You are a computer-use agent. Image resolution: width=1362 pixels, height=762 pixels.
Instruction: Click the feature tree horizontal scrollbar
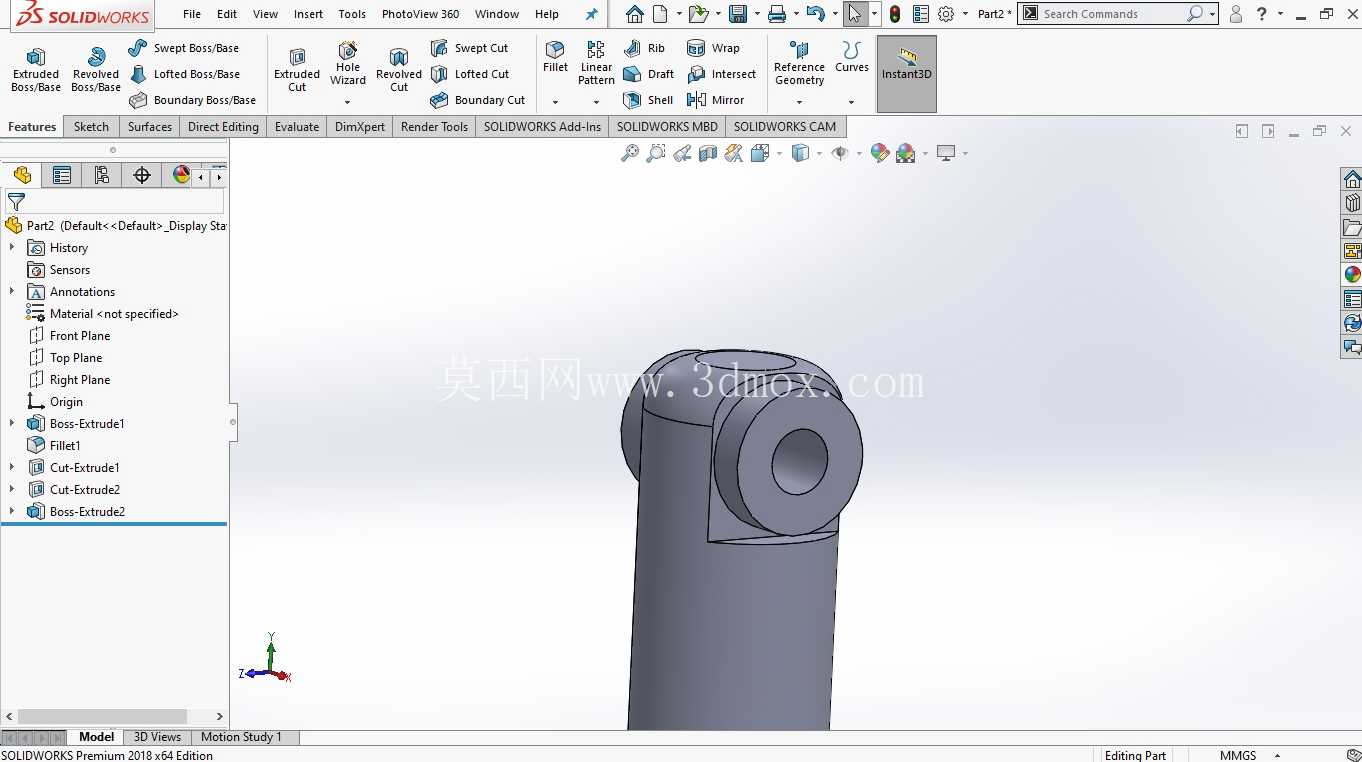pyautogui.click(x=102, y=716)
